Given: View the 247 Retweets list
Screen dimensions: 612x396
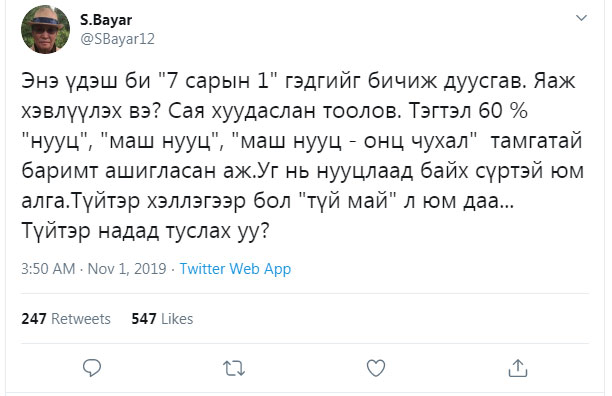Looking at the screenshot, I should pyautogui.click(x=66, y=319).
